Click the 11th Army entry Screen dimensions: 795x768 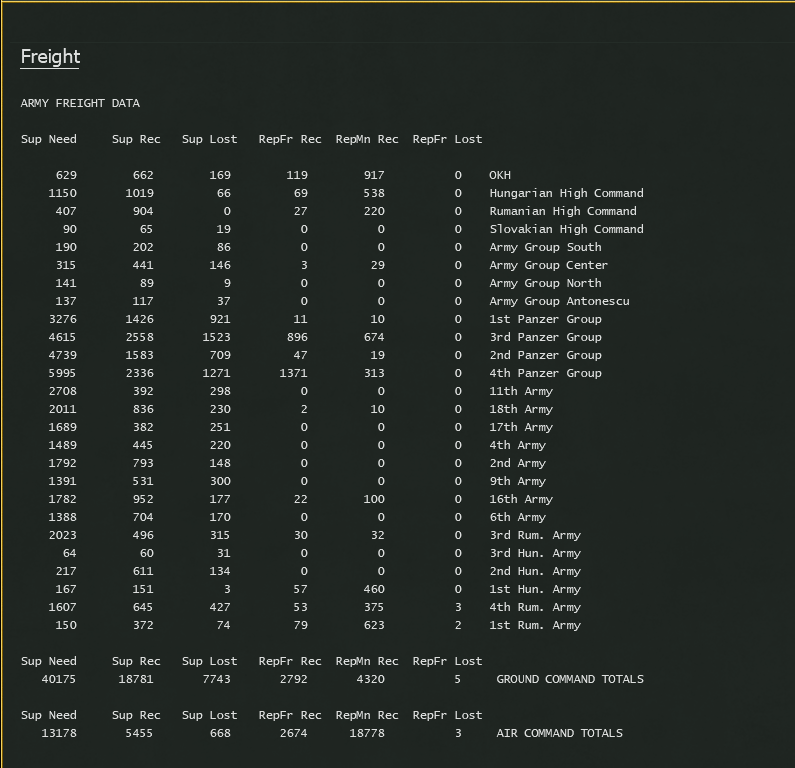pos(521,391)
